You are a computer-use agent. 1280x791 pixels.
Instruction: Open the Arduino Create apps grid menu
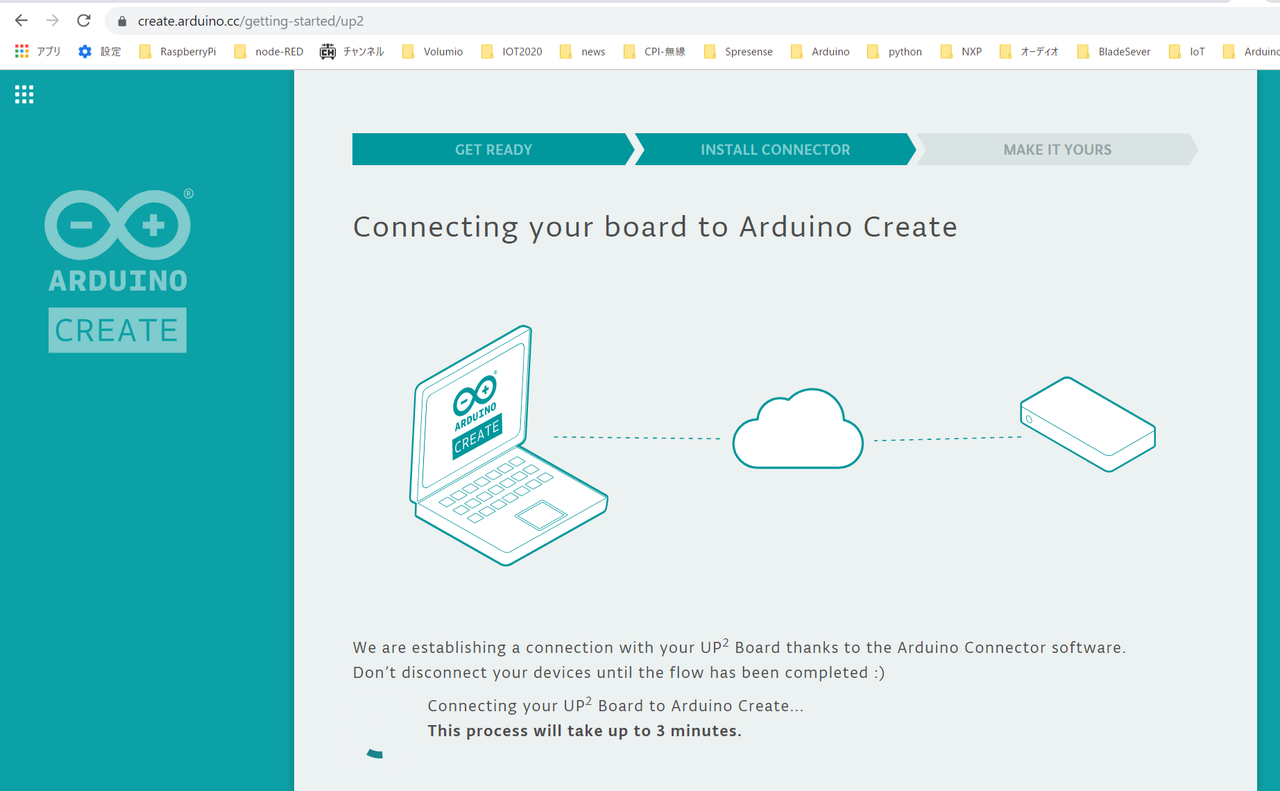click(24, 94)
